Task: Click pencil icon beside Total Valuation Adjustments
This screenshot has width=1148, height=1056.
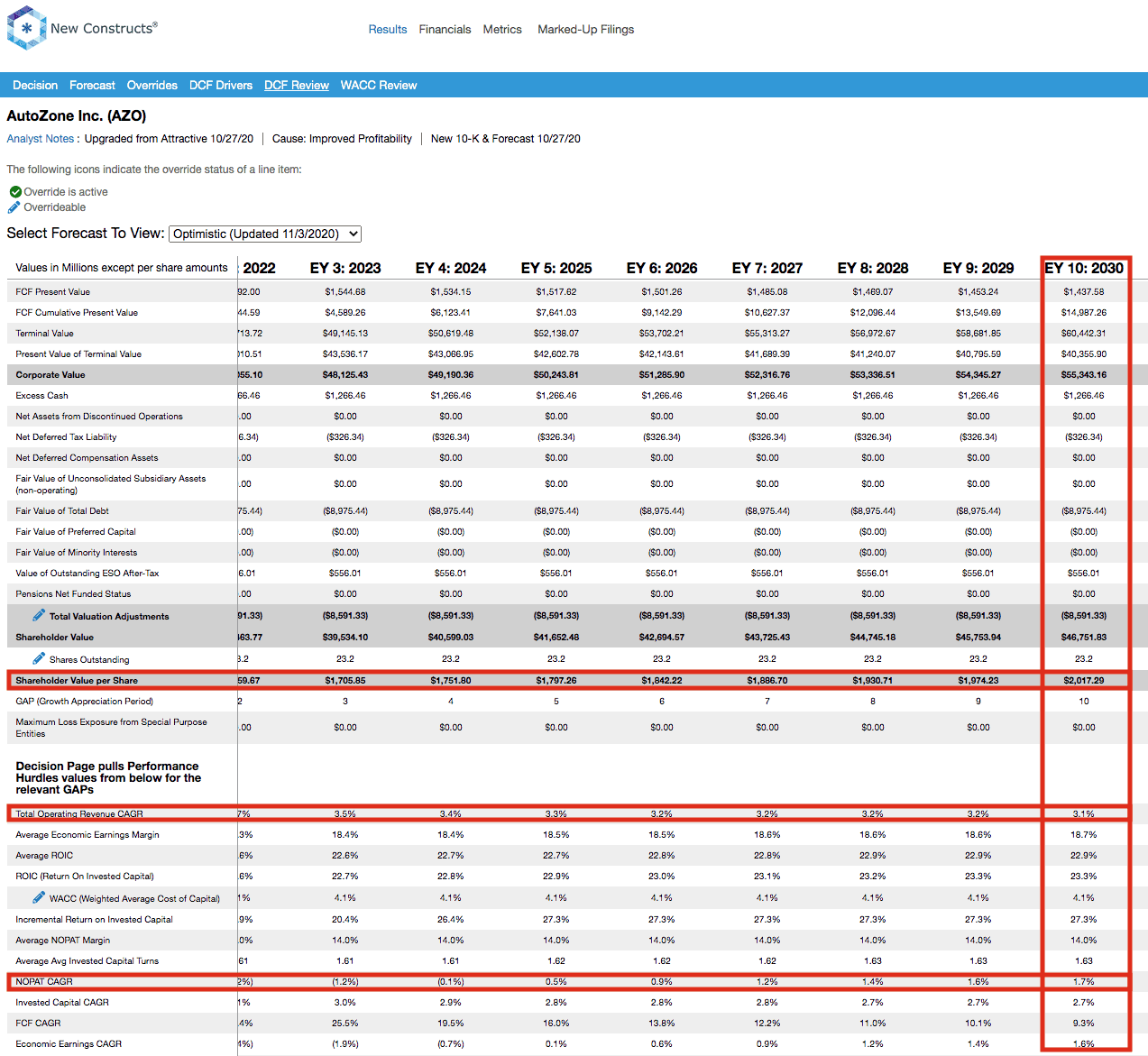Action: click(x=39, y=615)
